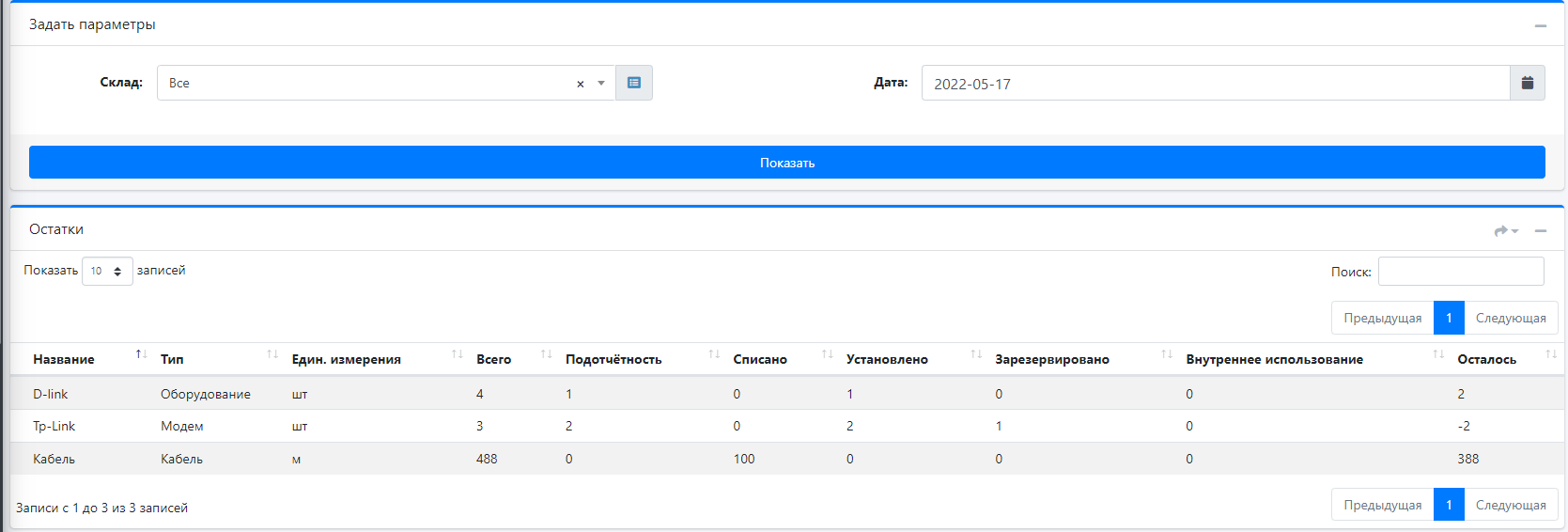Click the Показать button
Image resolution: width=1568 pixels, height=532 pixels.
pyautogui.click(x=786, y=163)
